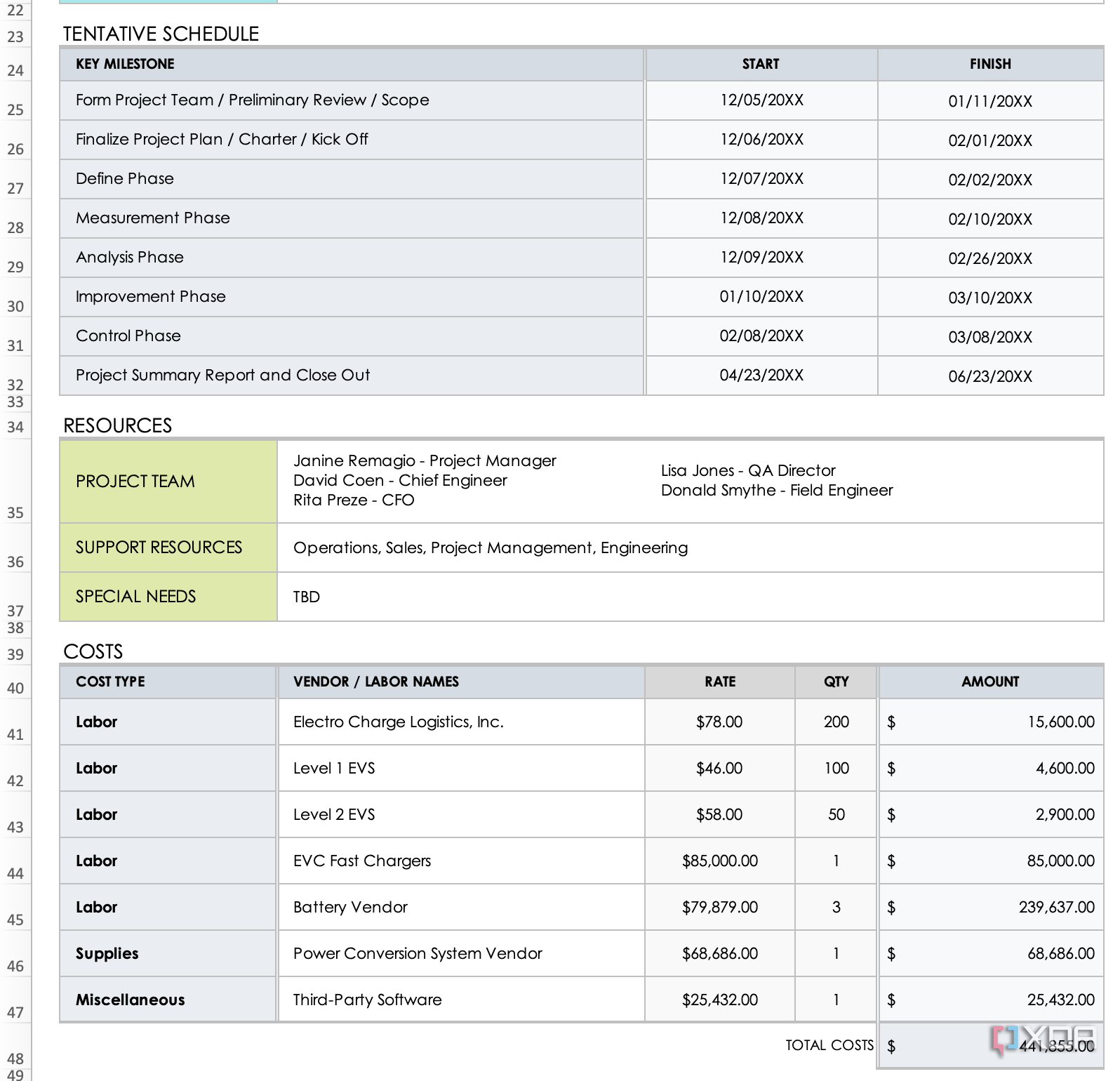Click start date 04/23/20XX
The image size is (1120, 1081).
pos(761,376)
